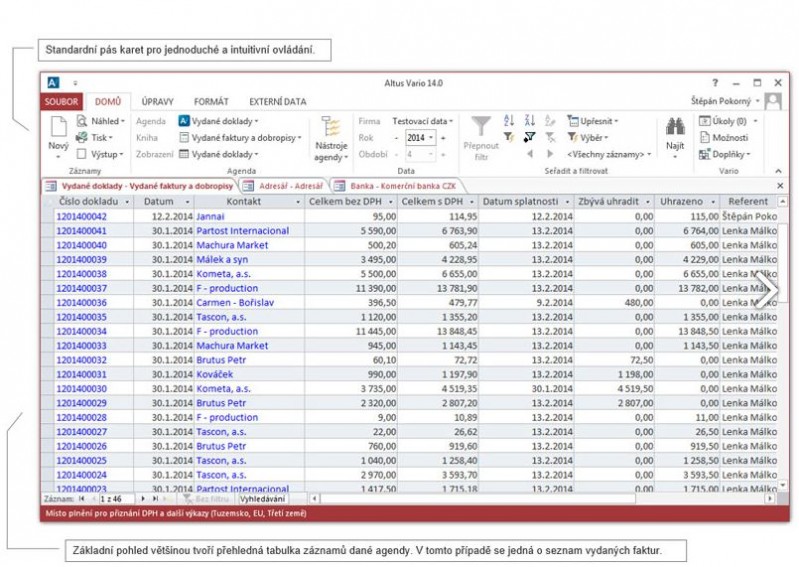The image size is (799, 567).
Task: Open the Kontakt column filter arrow
Action: click(299, 203)
